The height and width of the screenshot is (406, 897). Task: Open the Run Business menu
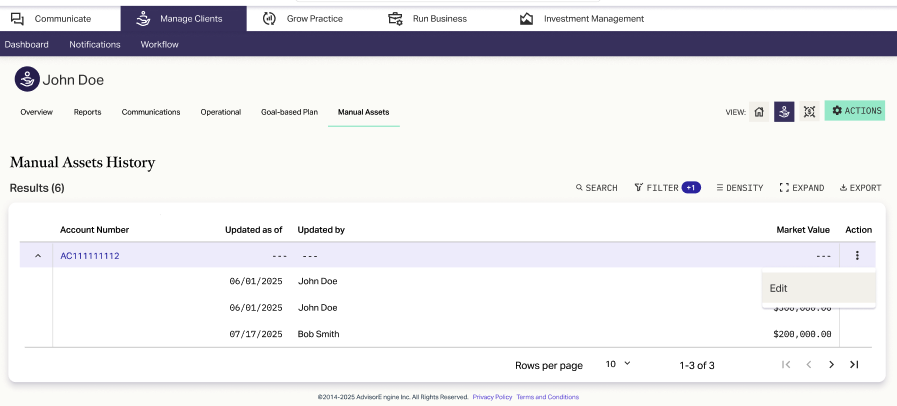point(427,19)
